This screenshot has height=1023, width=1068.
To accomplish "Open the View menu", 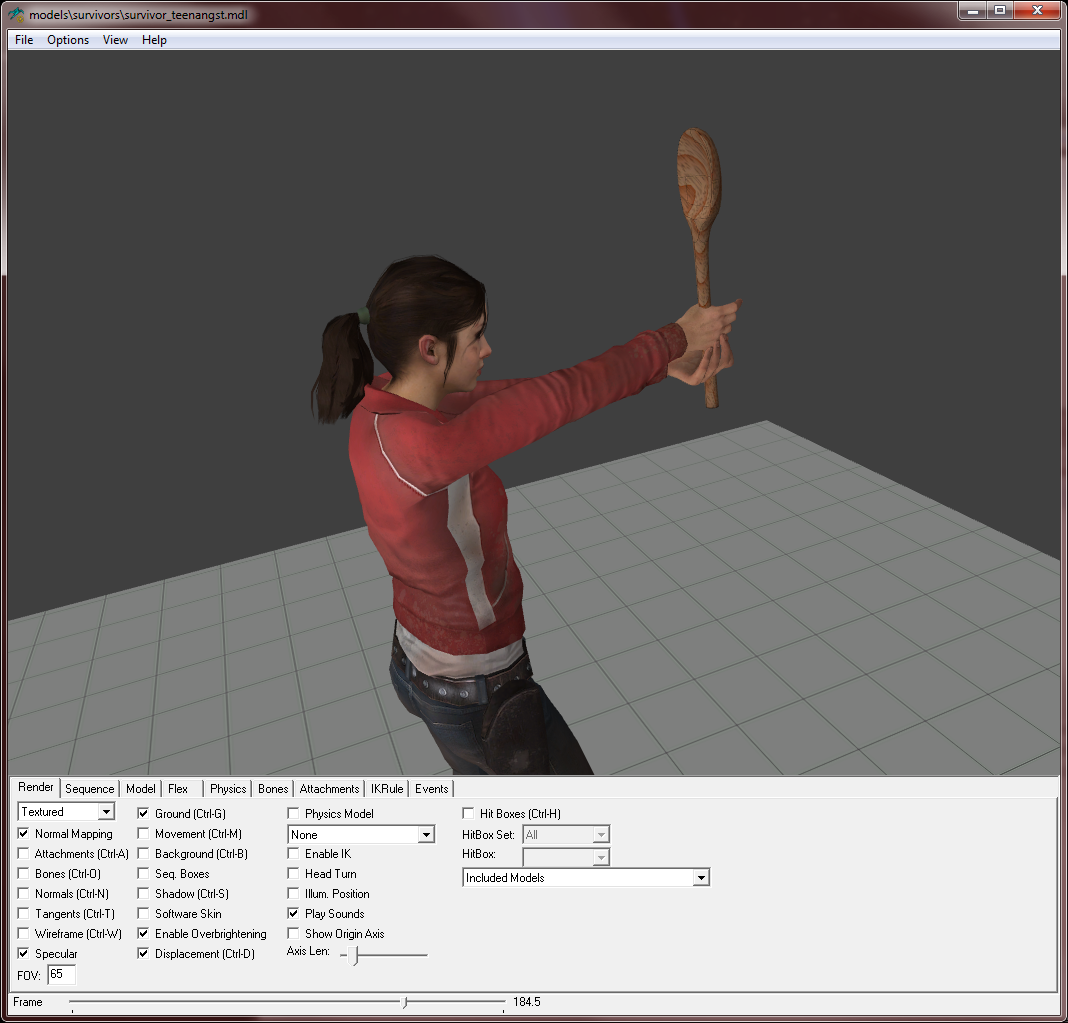I will [x=115, y=40].
